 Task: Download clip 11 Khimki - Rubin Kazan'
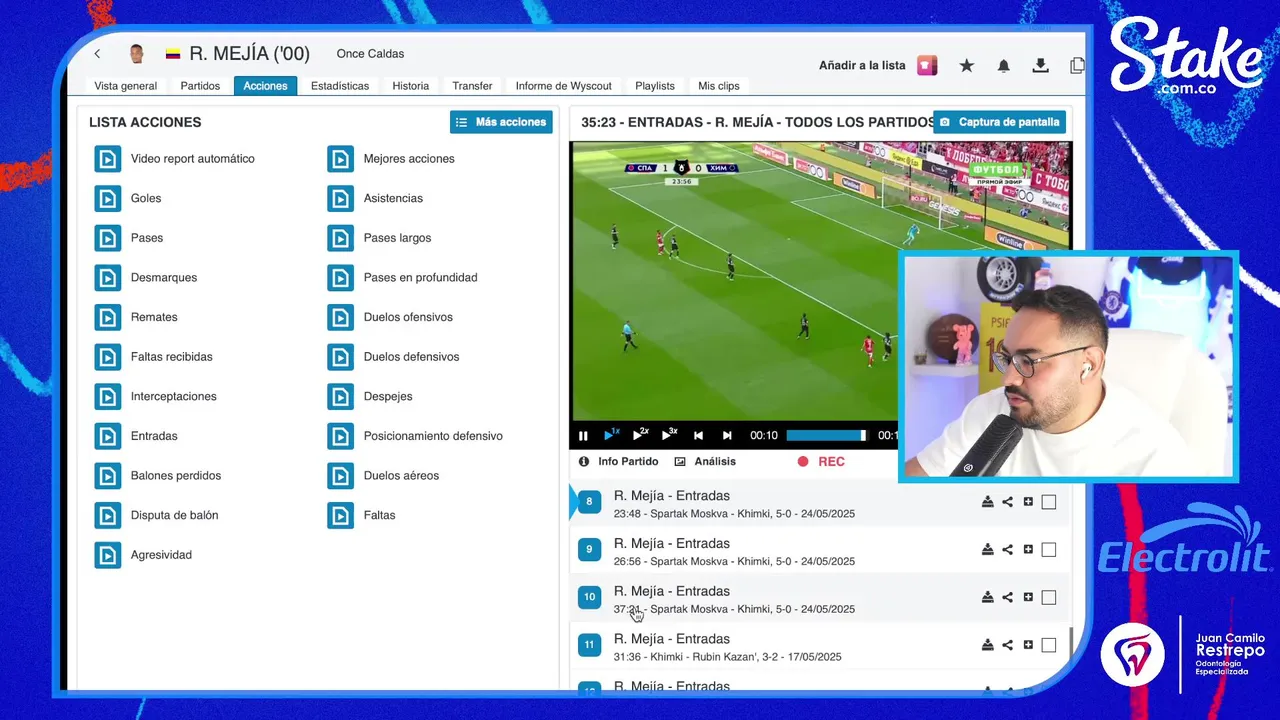tap(987, 645)
